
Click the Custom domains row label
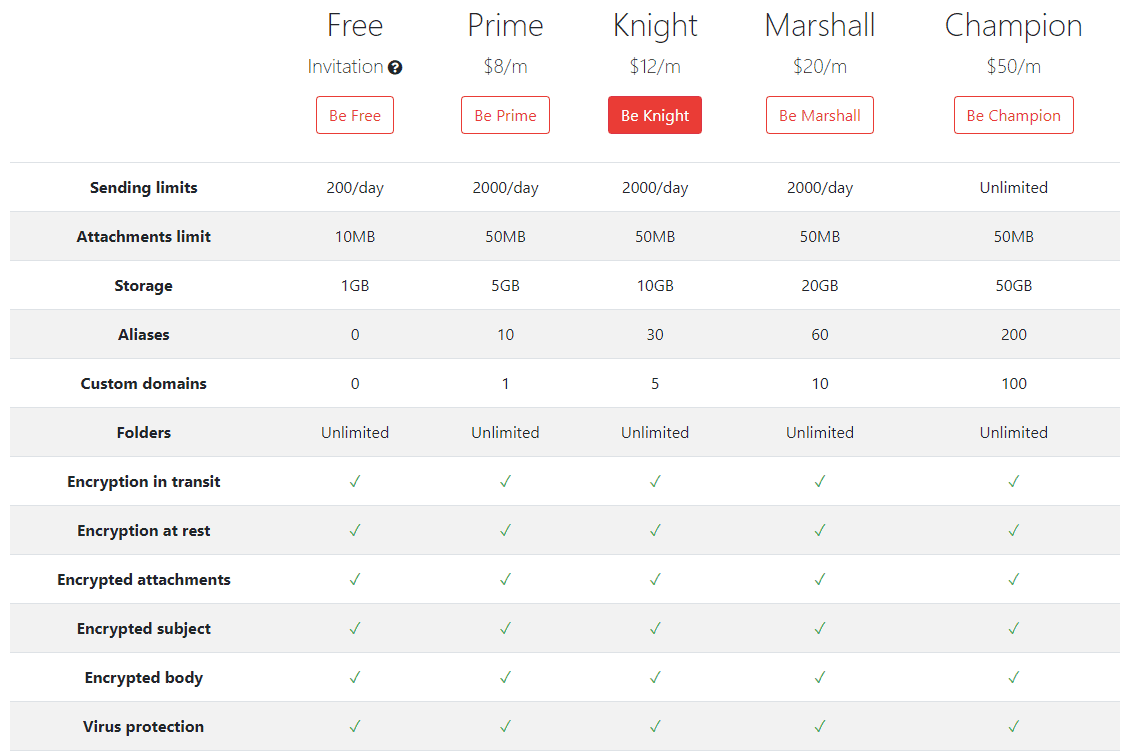click(144, 384)
